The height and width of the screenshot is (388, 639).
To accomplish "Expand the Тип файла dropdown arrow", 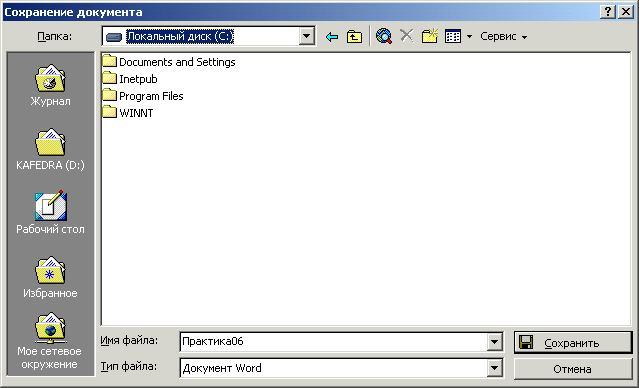I will (494, 368).
